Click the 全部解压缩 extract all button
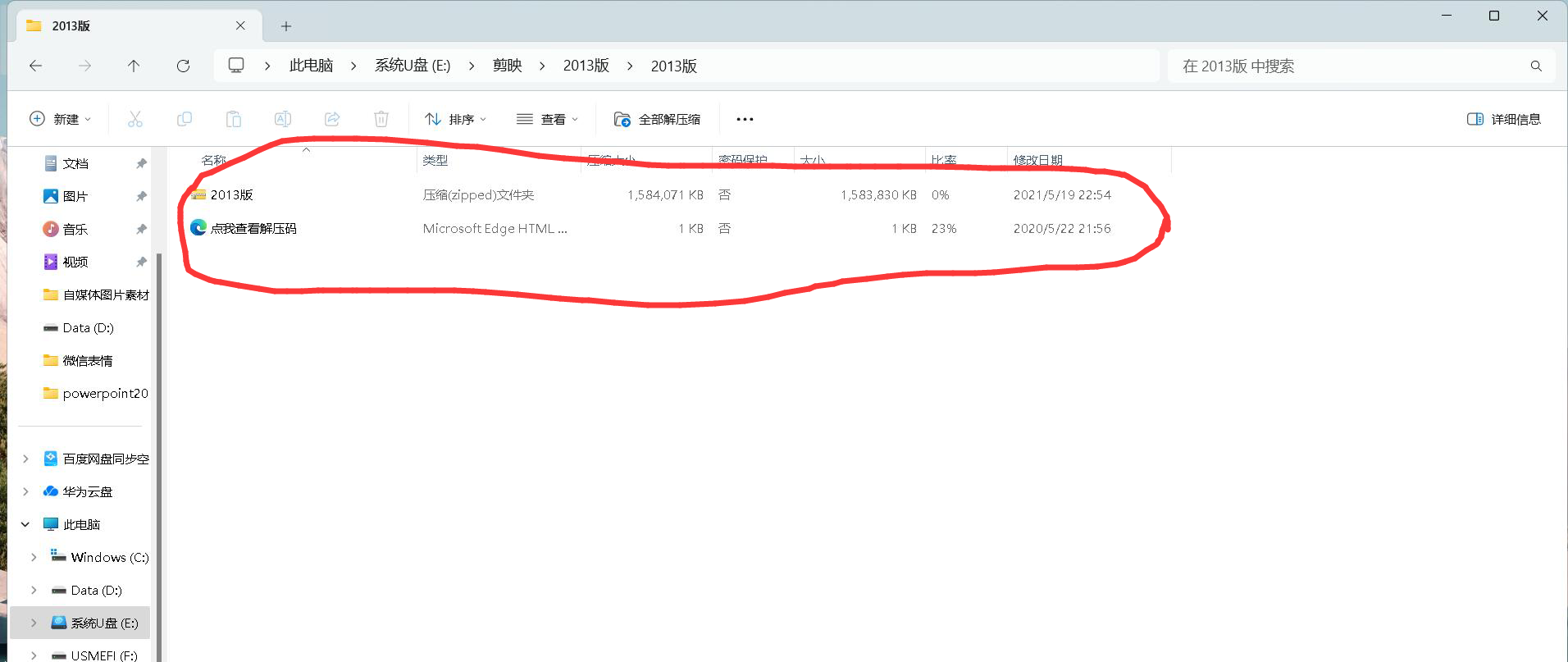This screenshot has width=1568, height=662. (657, 119)
